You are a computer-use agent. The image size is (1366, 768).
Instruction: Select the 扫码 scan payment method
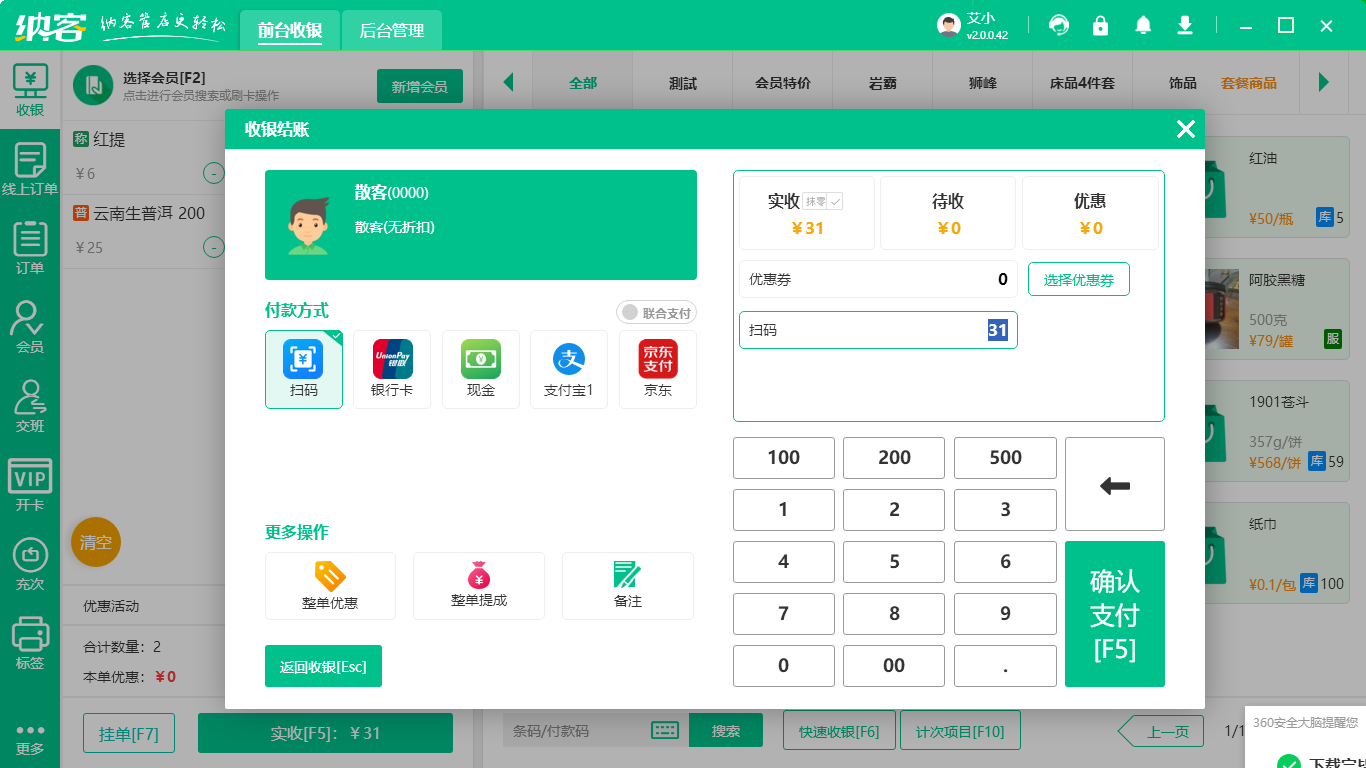(303, 369)
